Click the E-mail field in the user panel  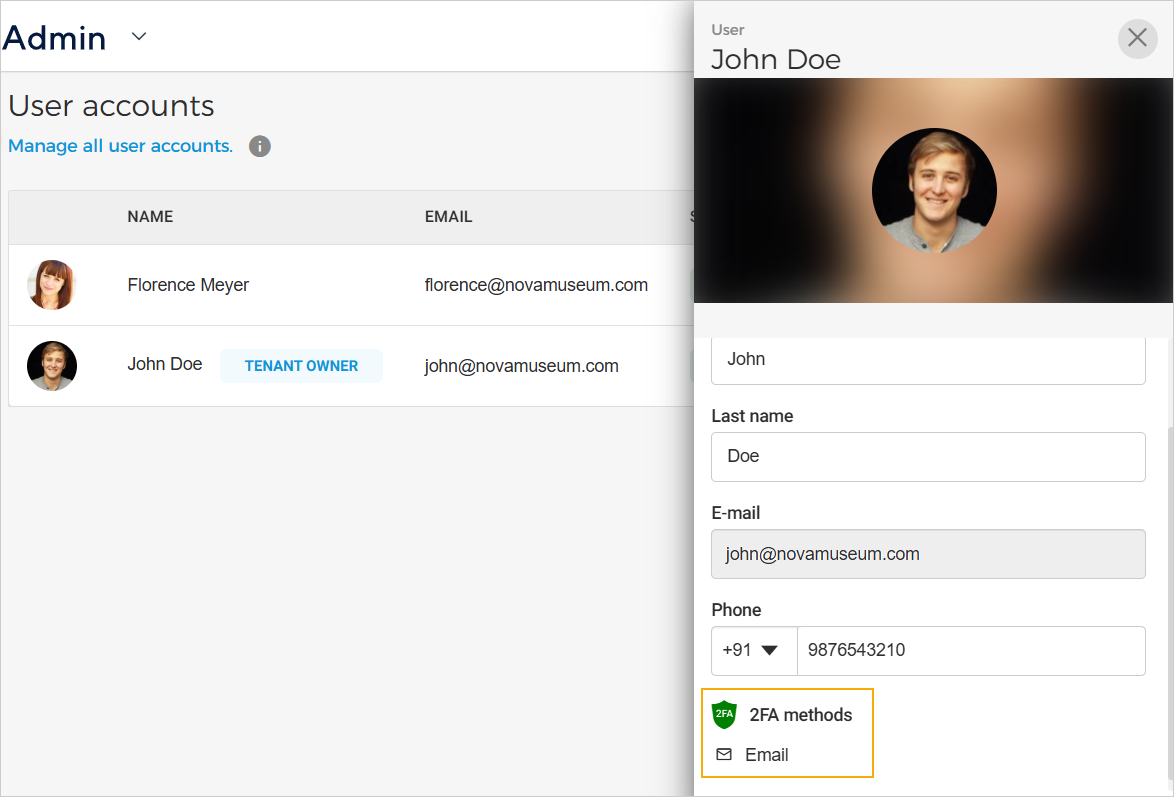coord(927,554)
